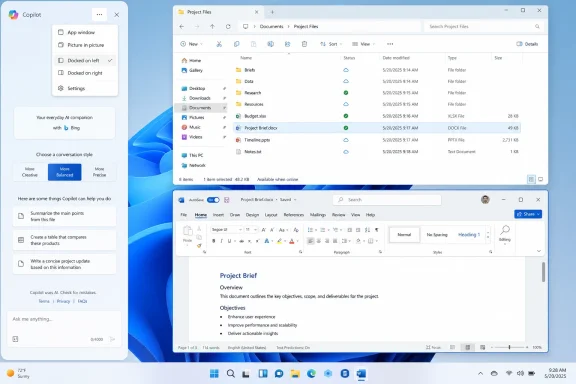Expand the Share button dropdown in Word
Image resolution: width=576 pixels, height=384 pixels.
tap(539, 214)
